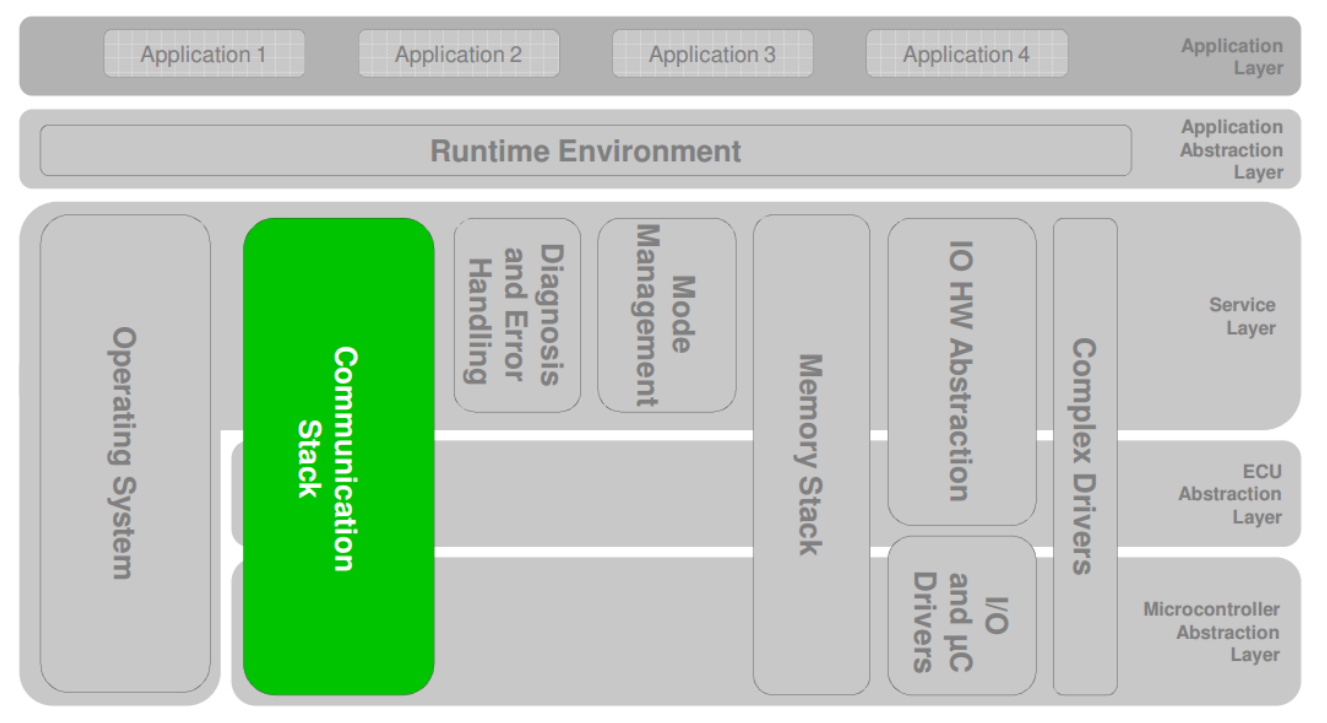The width and height of the screenshot is (1327, 723).
Task: Click the ECU Abstraction Layer label
Action: pos(1230,494)
